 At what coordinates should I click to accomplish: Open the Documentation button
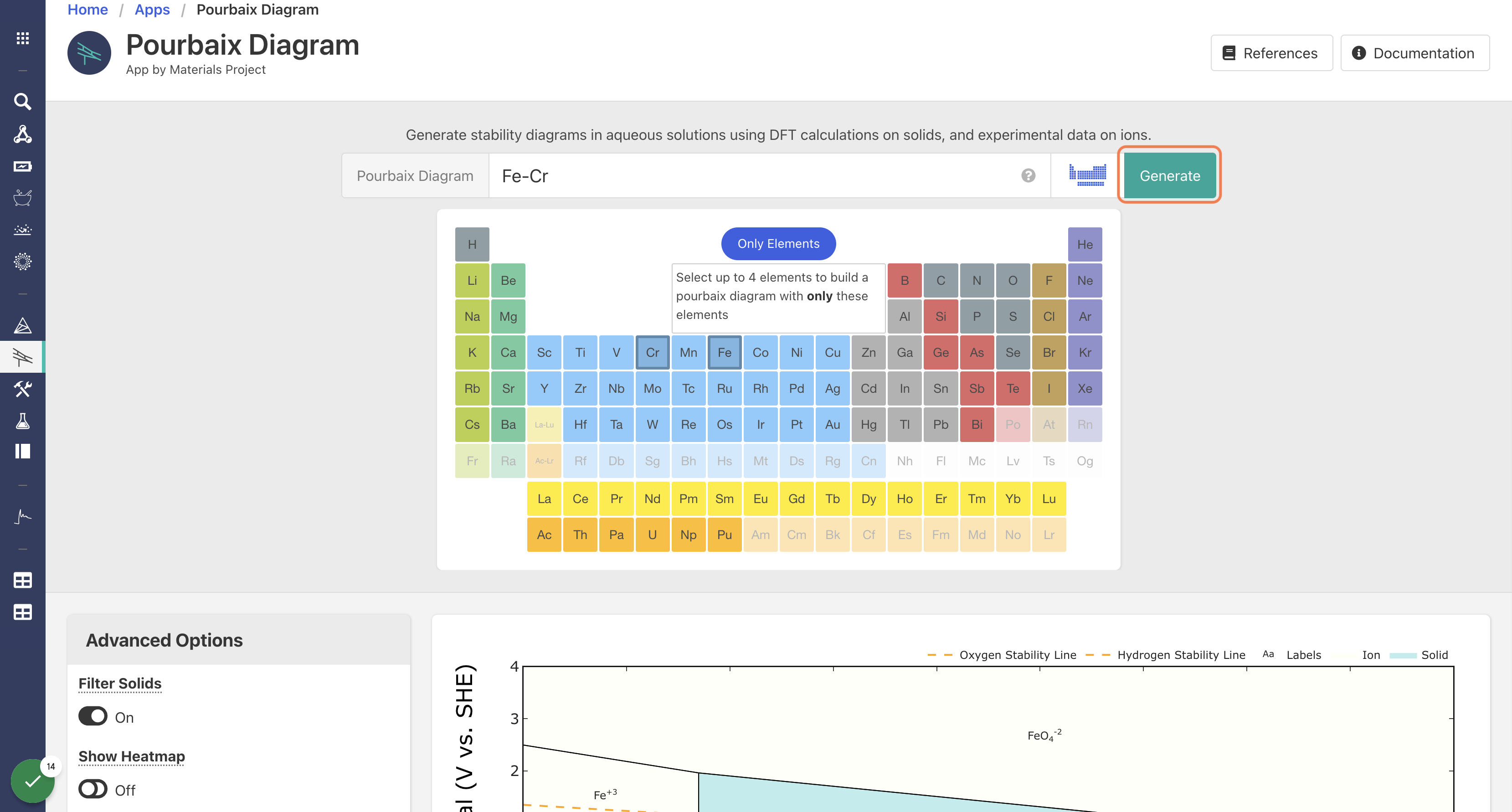[x=1414, y=53]
